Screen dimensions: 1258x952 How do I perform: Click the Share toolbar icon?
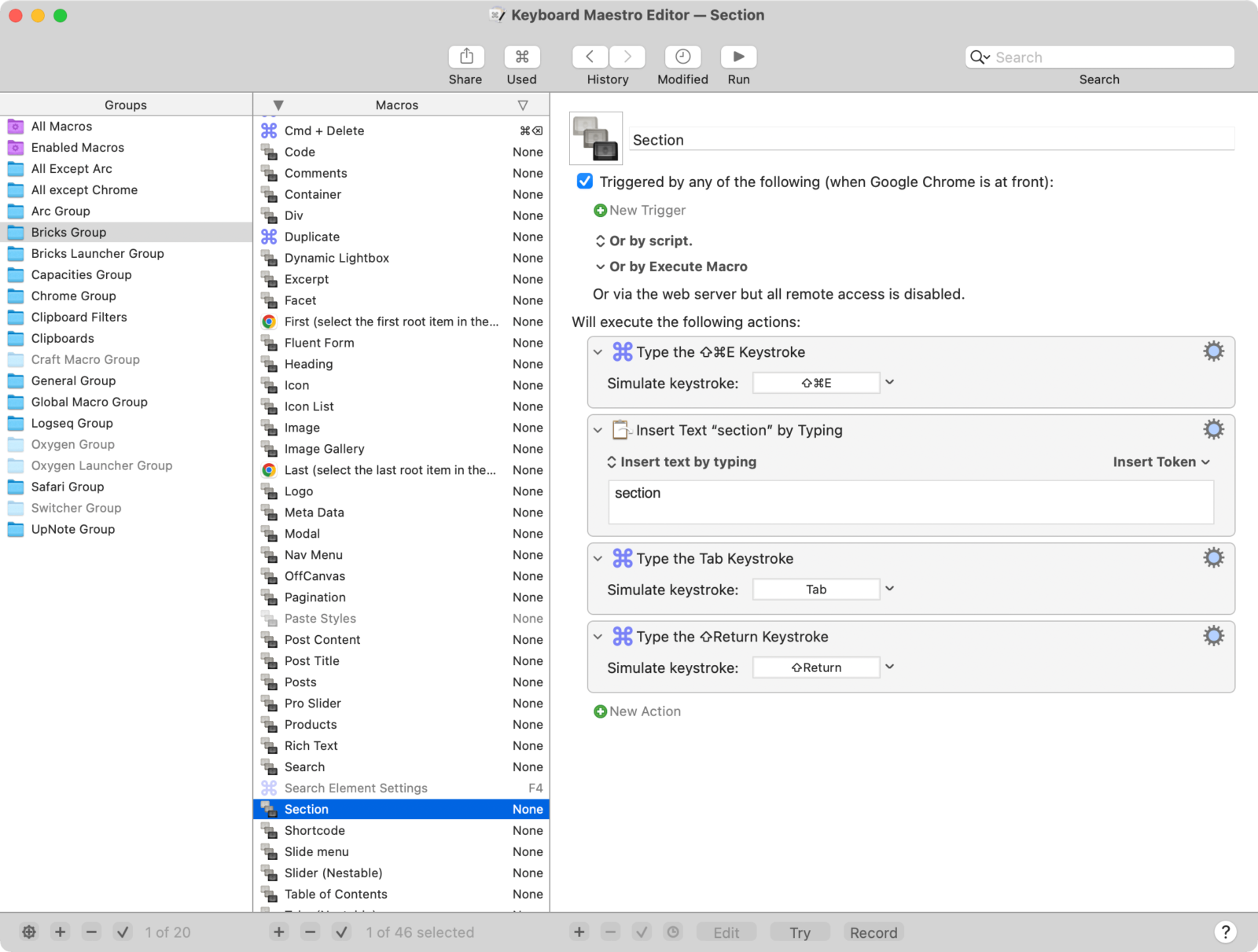(465, 57)
